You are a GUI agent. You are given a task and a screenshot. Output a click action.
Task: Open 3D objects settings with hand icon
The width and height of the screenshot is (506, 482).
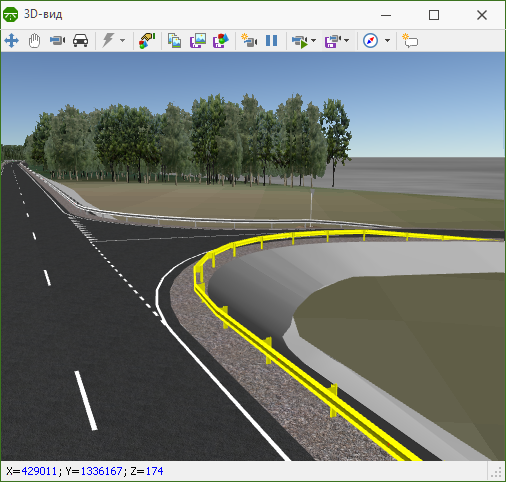(147, 41)
